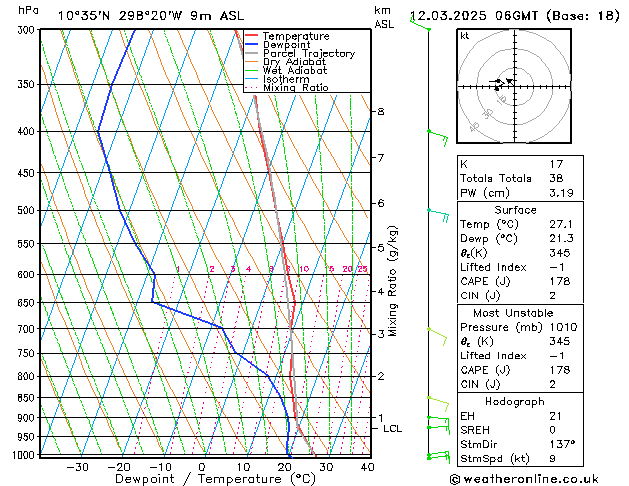Click the 'LCL' level marker label
This screenshot has width=629, height=486.
[392, 429]
